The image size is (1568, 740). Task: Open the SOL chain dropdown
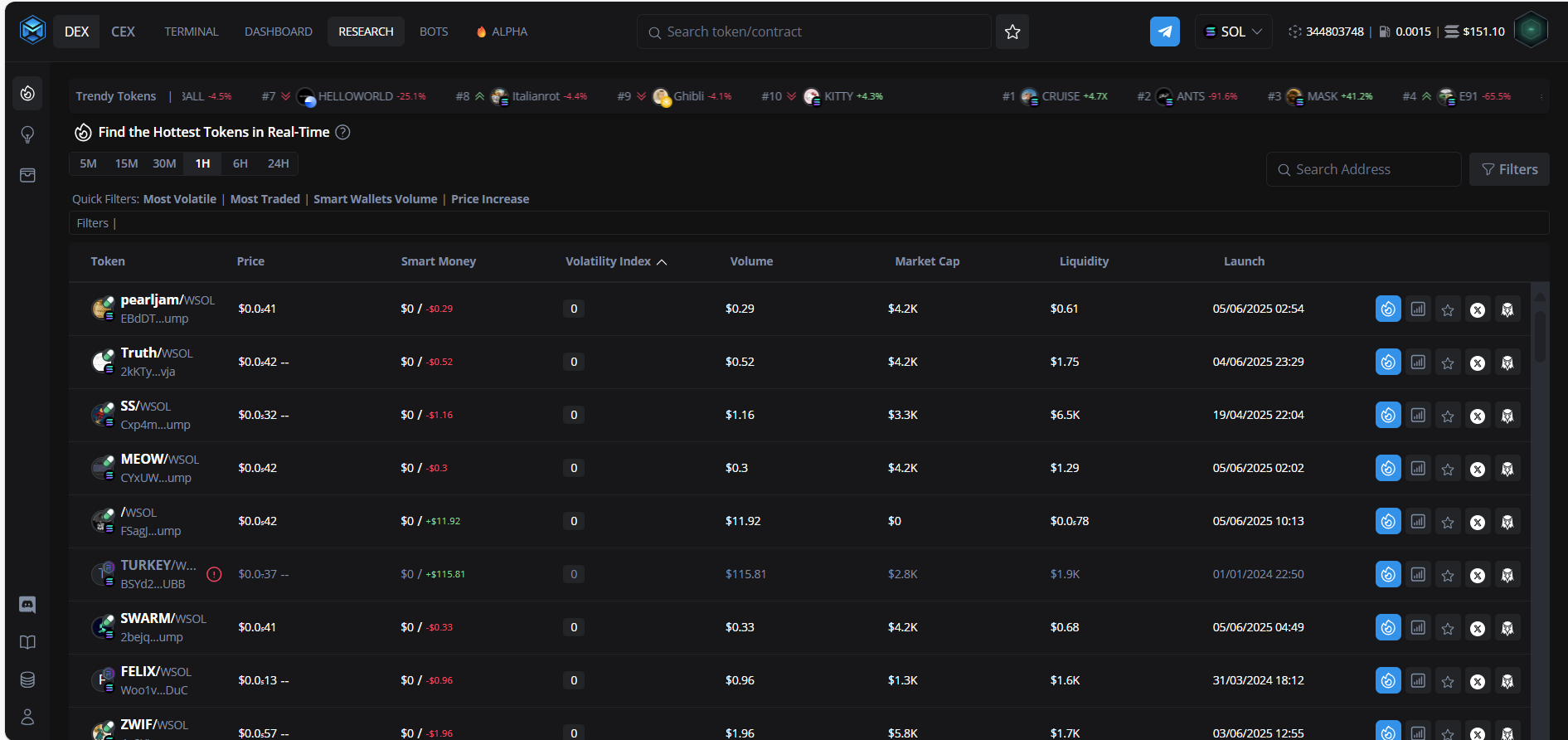pos(1233,32)
